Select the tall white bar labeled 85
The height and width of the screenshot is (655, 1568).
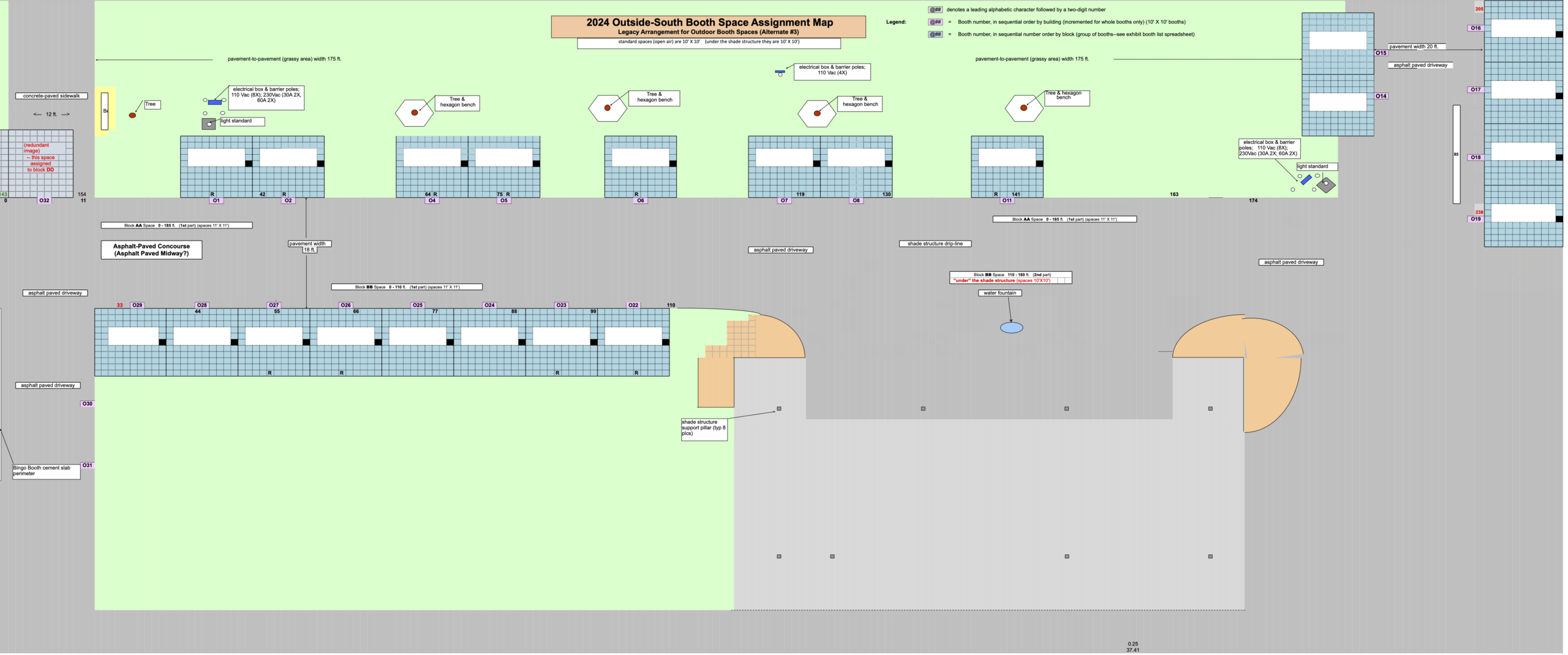coord(1457,154)
